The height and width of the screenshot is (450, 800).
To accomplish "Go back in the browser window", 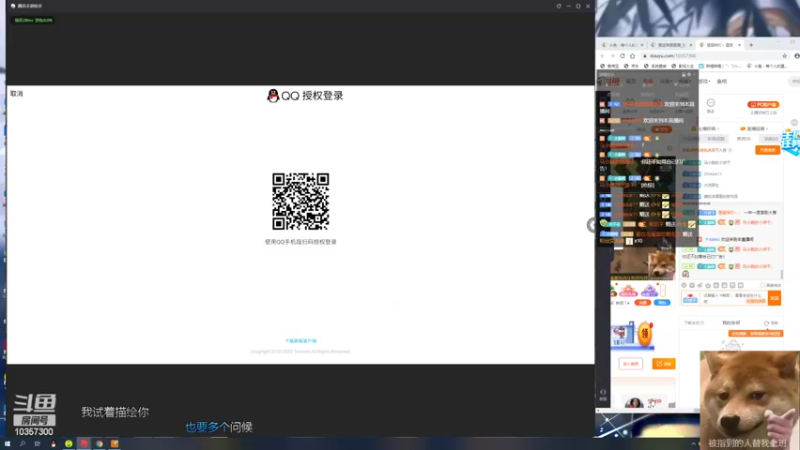I will point(603,56).
